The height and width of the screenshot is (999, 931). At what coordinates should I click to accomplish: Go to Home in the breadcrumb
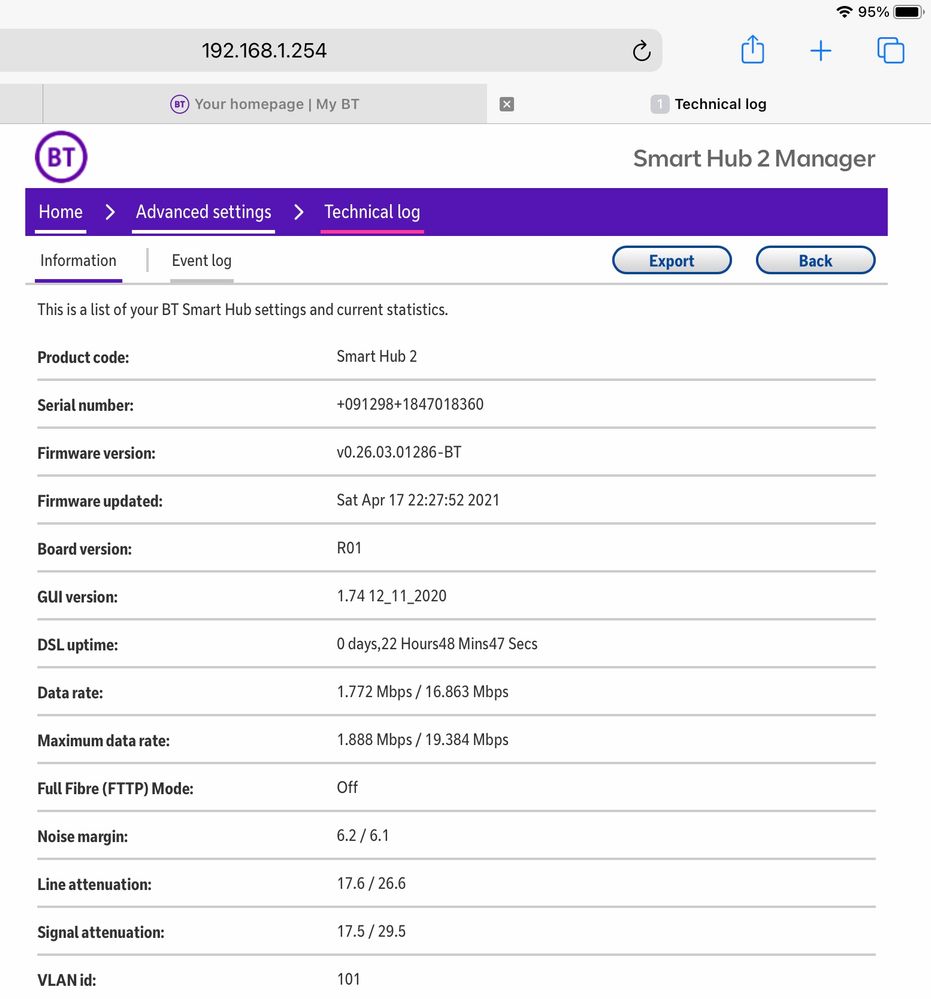(x=60, y=212)
